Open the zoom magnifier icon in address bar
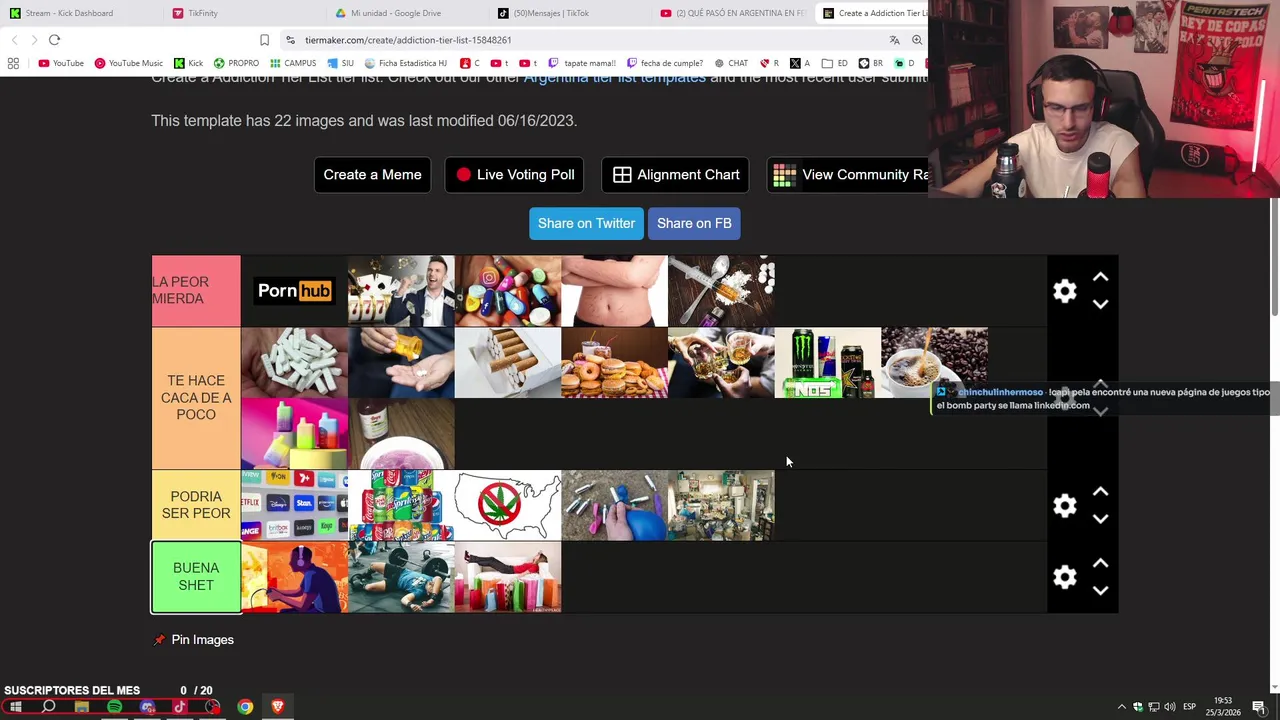Screen dimensions: 1280x720 [x=917, y=40]
